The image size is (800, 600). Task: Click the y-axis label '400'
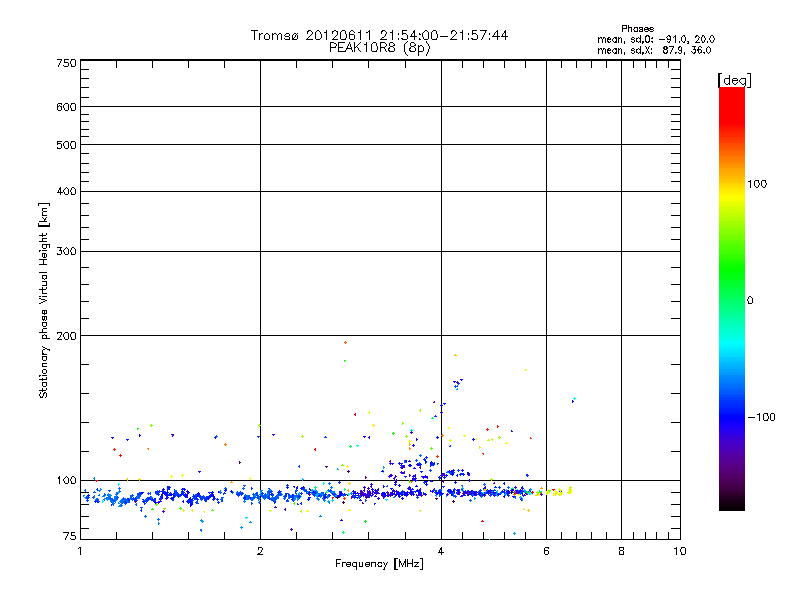67,191
